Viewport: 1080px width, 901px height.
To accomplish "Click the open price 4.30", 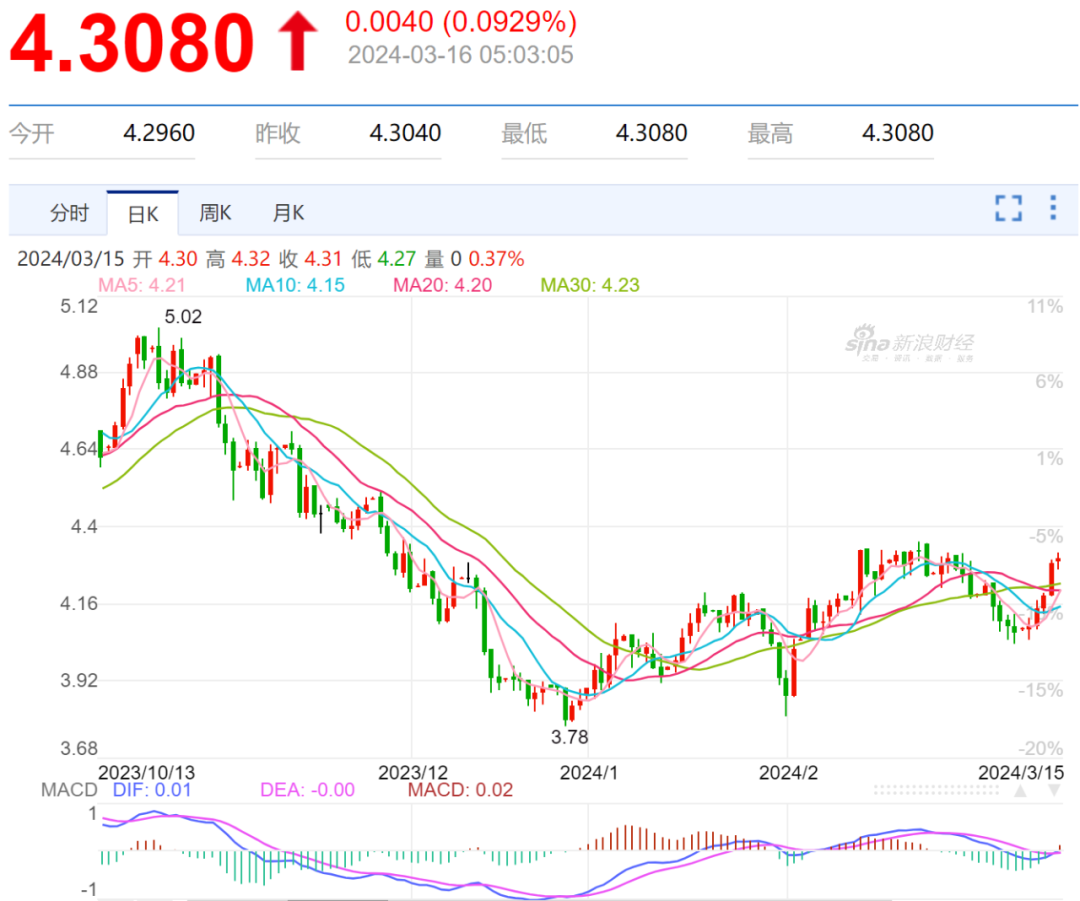I will (x=178, y=259).
